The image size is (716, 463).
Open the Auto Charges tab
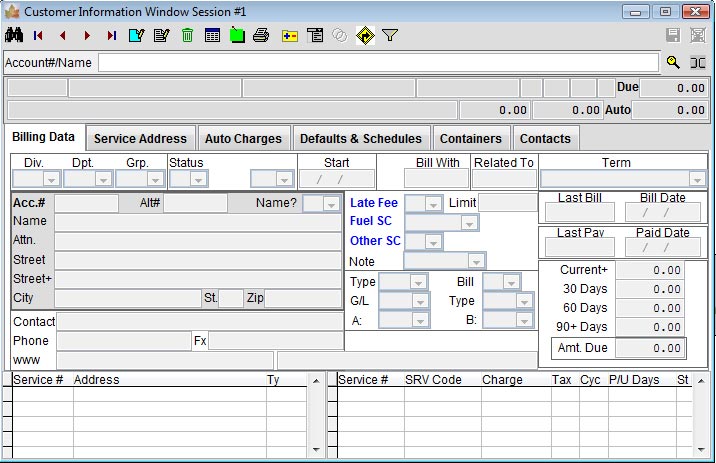point(243,139)
